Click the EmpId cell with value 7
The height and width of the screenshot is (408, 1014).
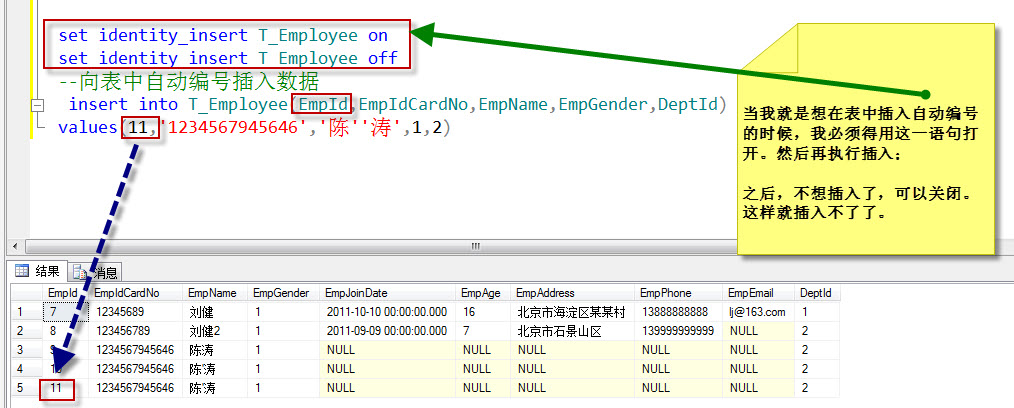tap(67, 312)
